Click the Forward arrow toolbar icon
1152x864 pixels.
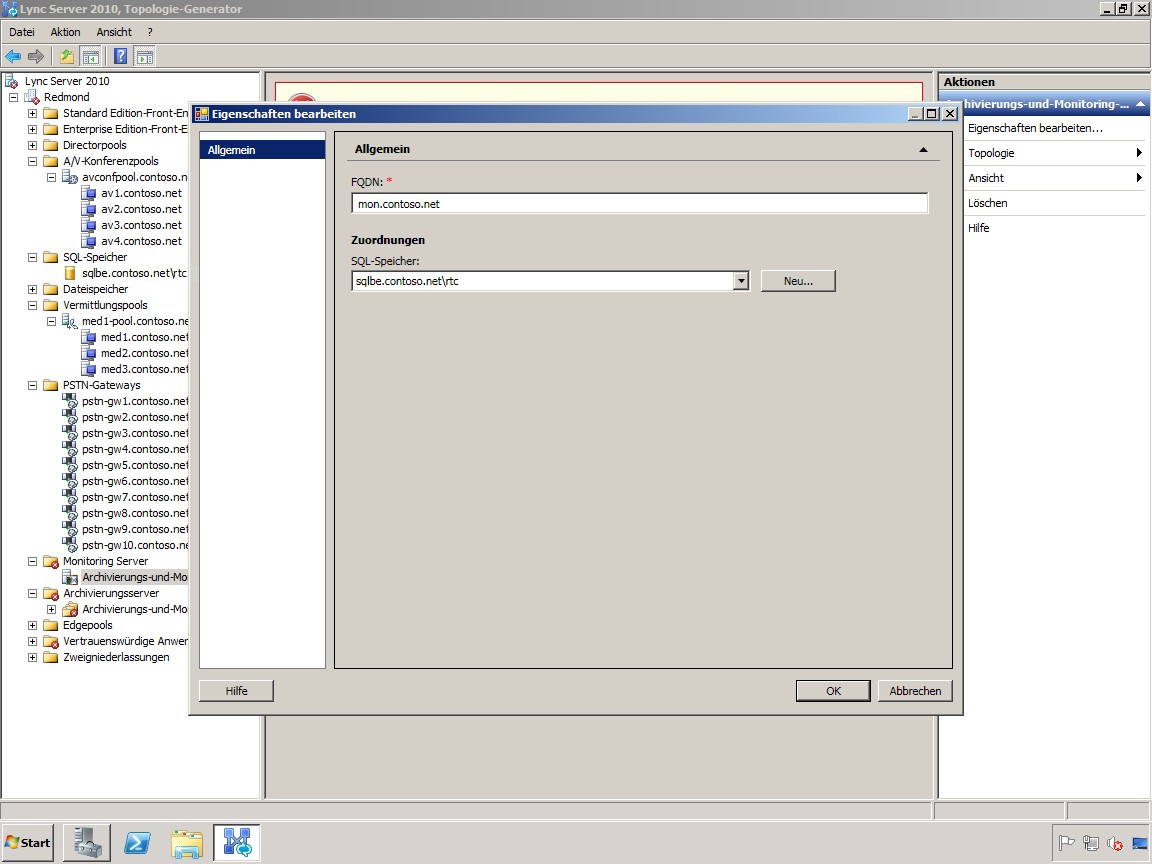point(35,57)
